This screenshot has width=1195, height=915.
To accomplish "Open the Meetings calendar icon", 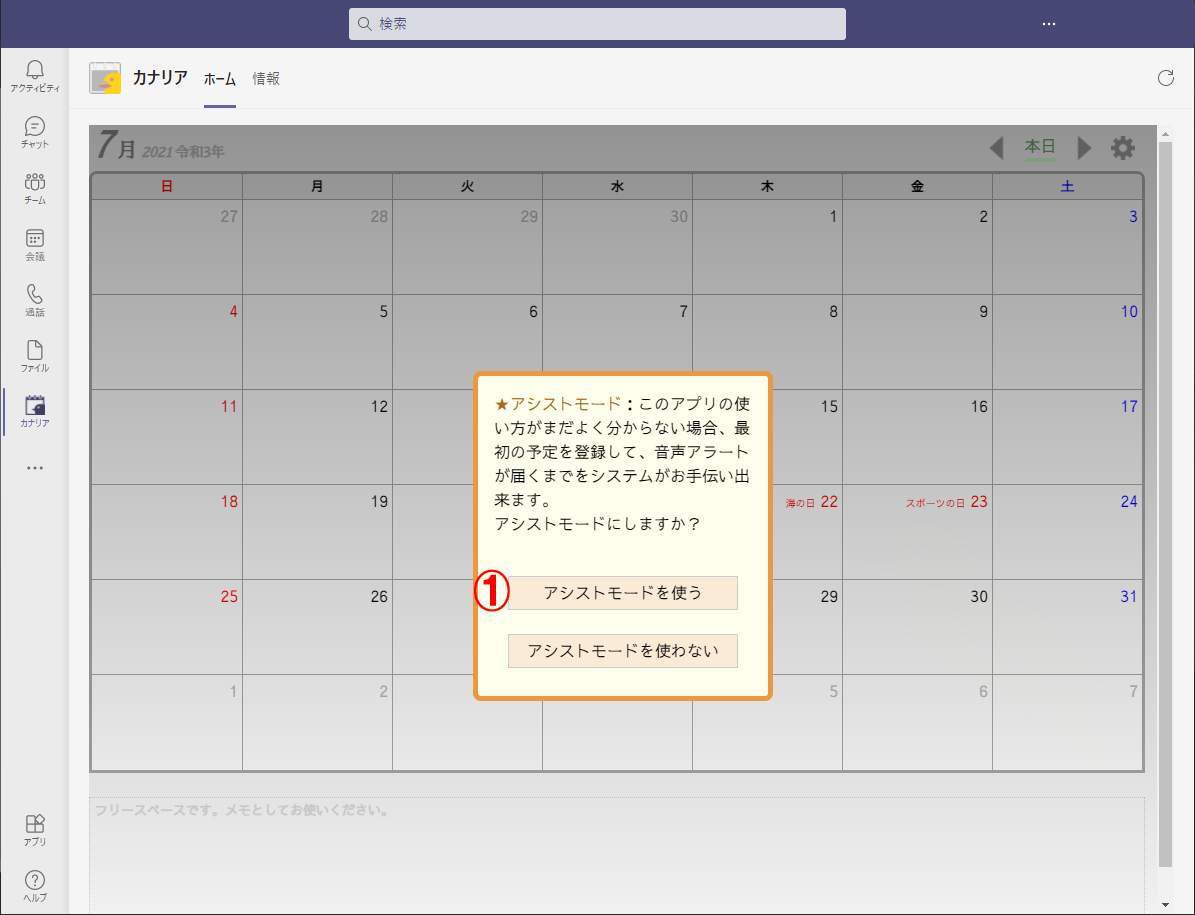I will (x=34, y=245).
